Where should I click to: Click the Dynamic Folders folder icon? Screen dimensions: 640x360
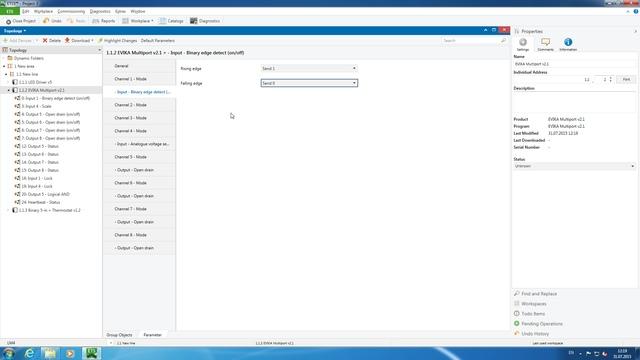[x=10, y=58]
